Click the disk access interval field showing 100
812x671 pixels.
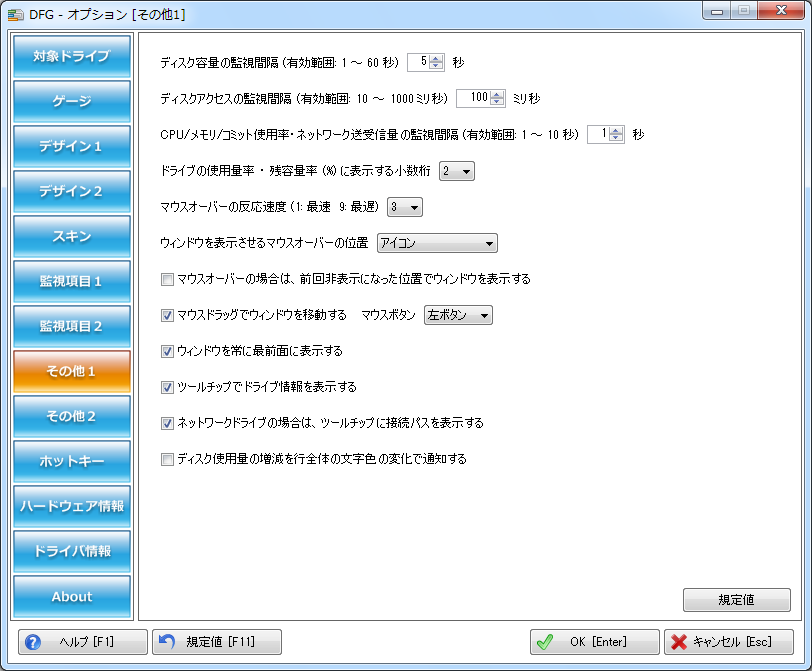[x=474, y=98]
